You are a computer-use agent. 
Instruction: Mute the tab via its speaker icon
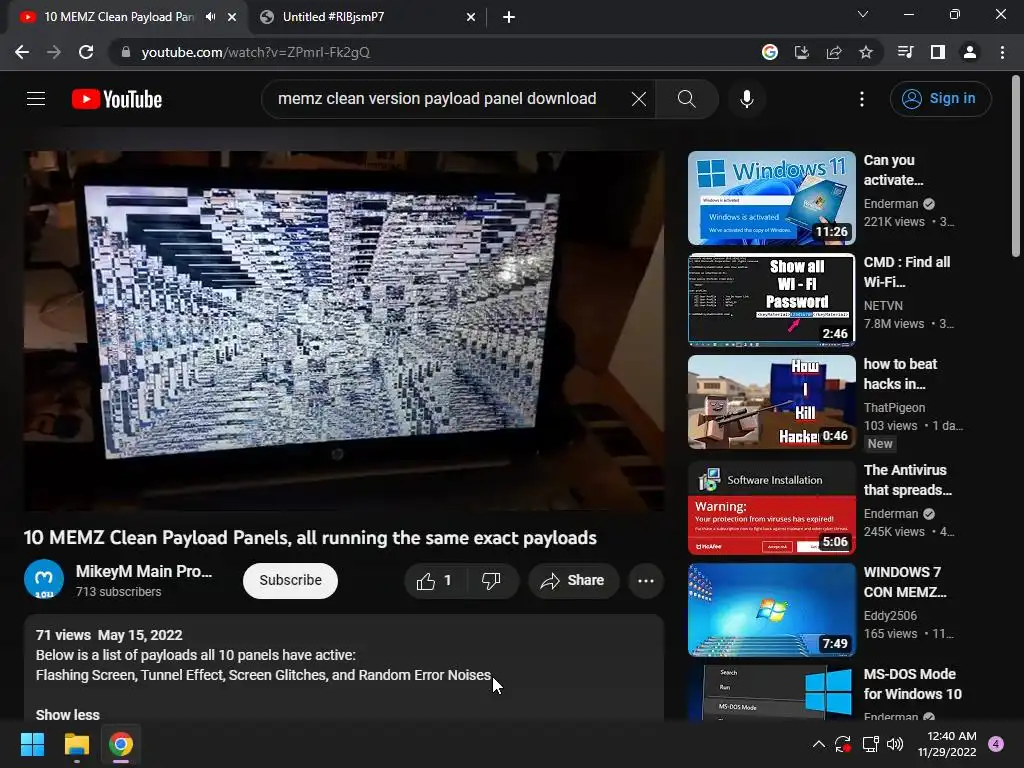tap(210, 17)
